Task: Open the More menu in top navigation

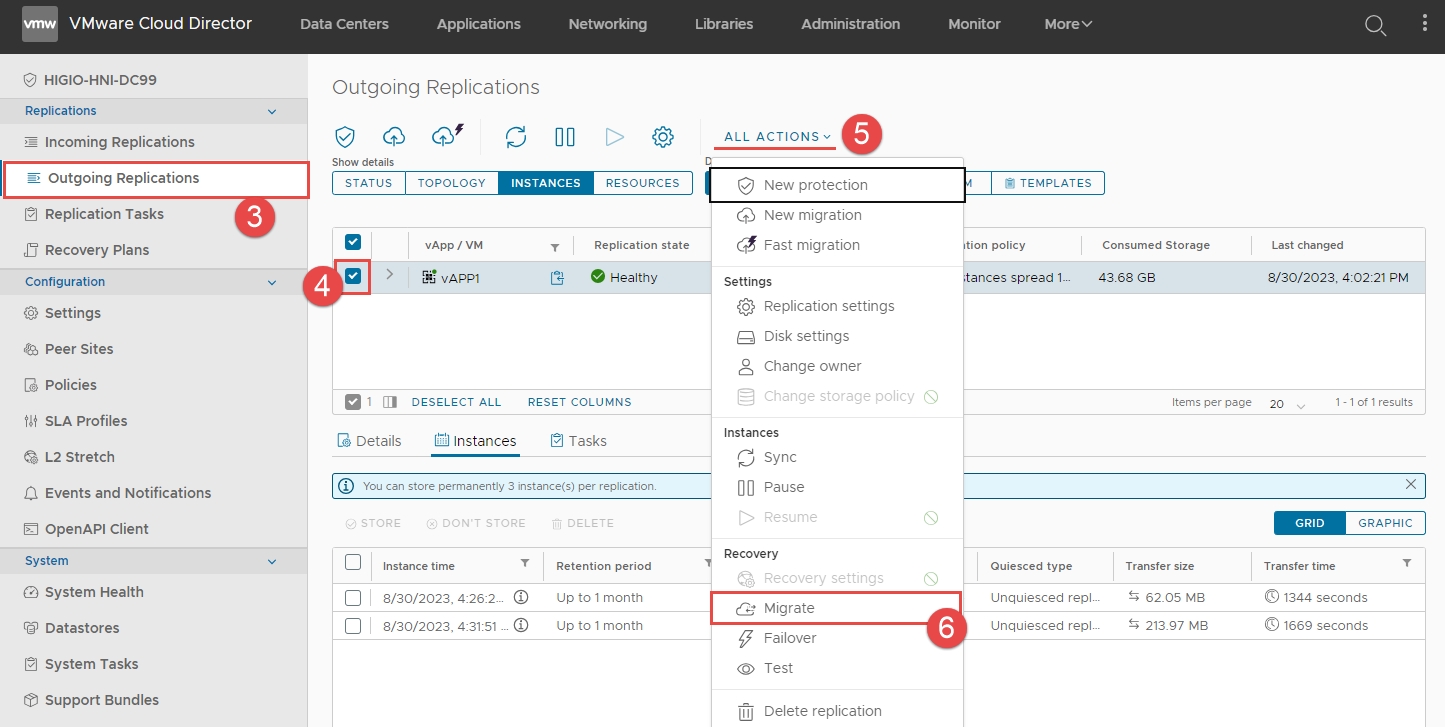Action: click(x=1068, y=24)
